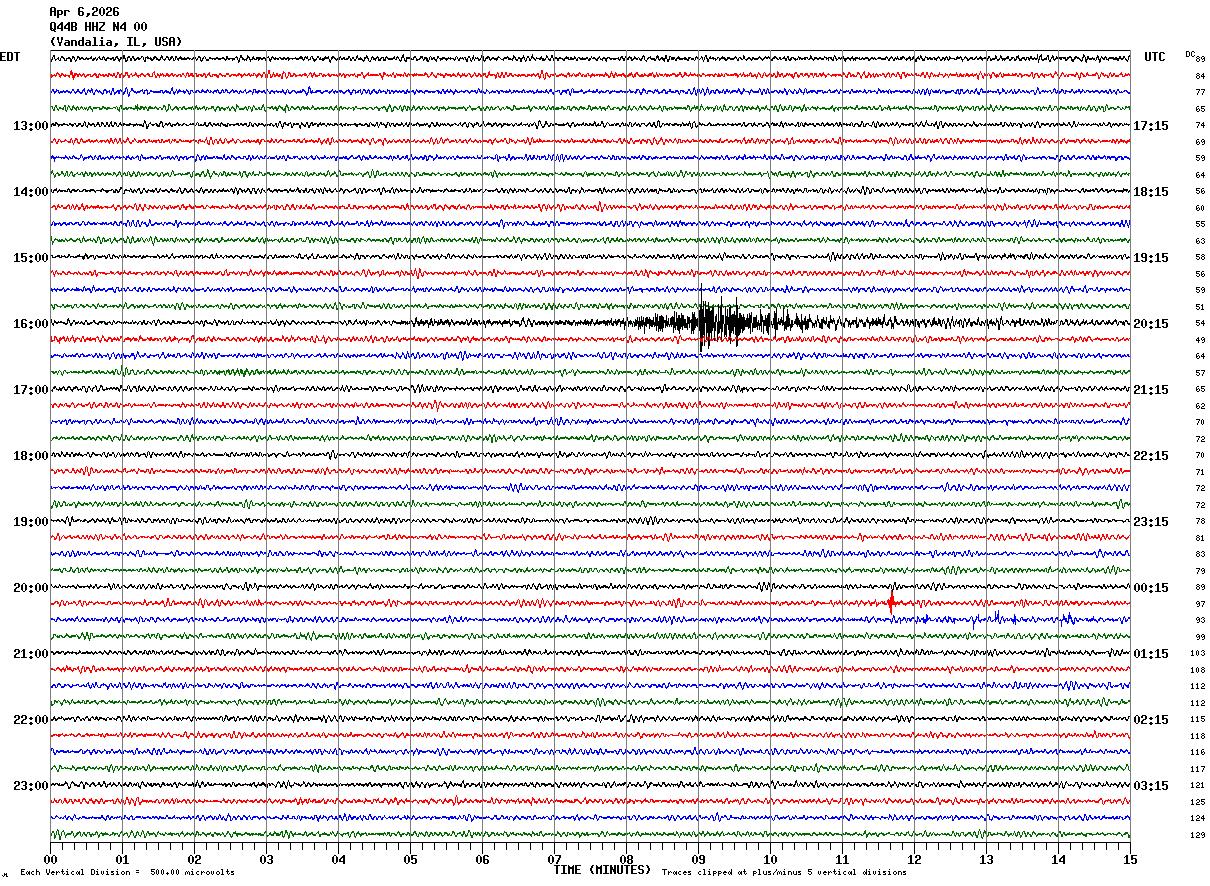Select the 20:15 UTC time label
This screenshot has width=1210, height=886.
coord(1150,324)
